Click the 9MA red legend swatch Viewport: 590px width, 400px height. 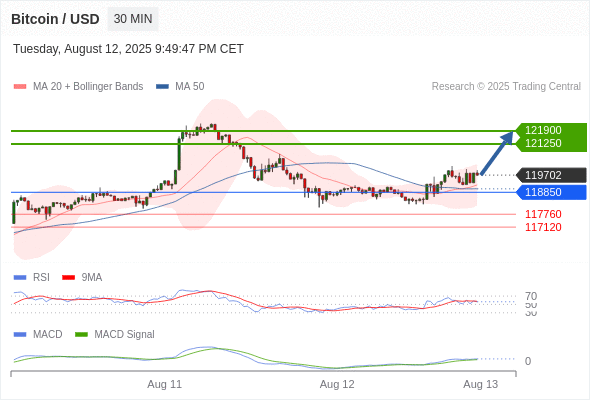68,278
